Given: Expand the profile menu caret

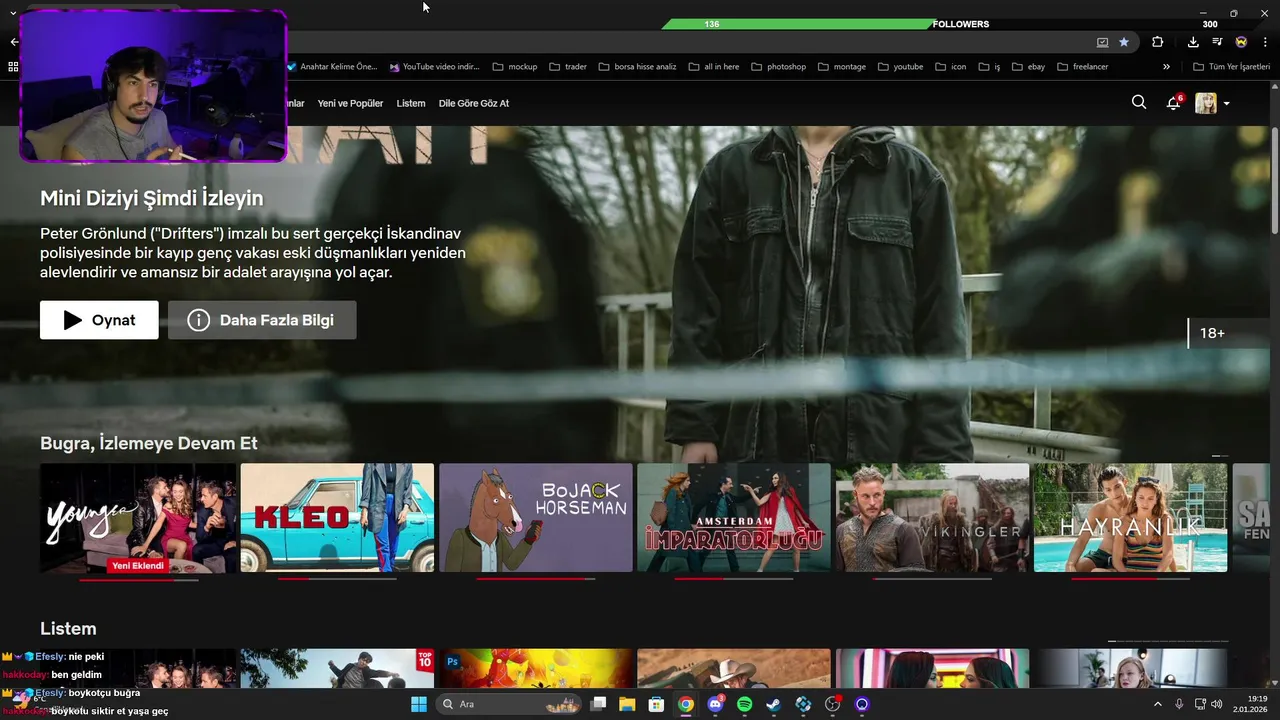Looking at the screenshot, I should [x=1227, y=104].
